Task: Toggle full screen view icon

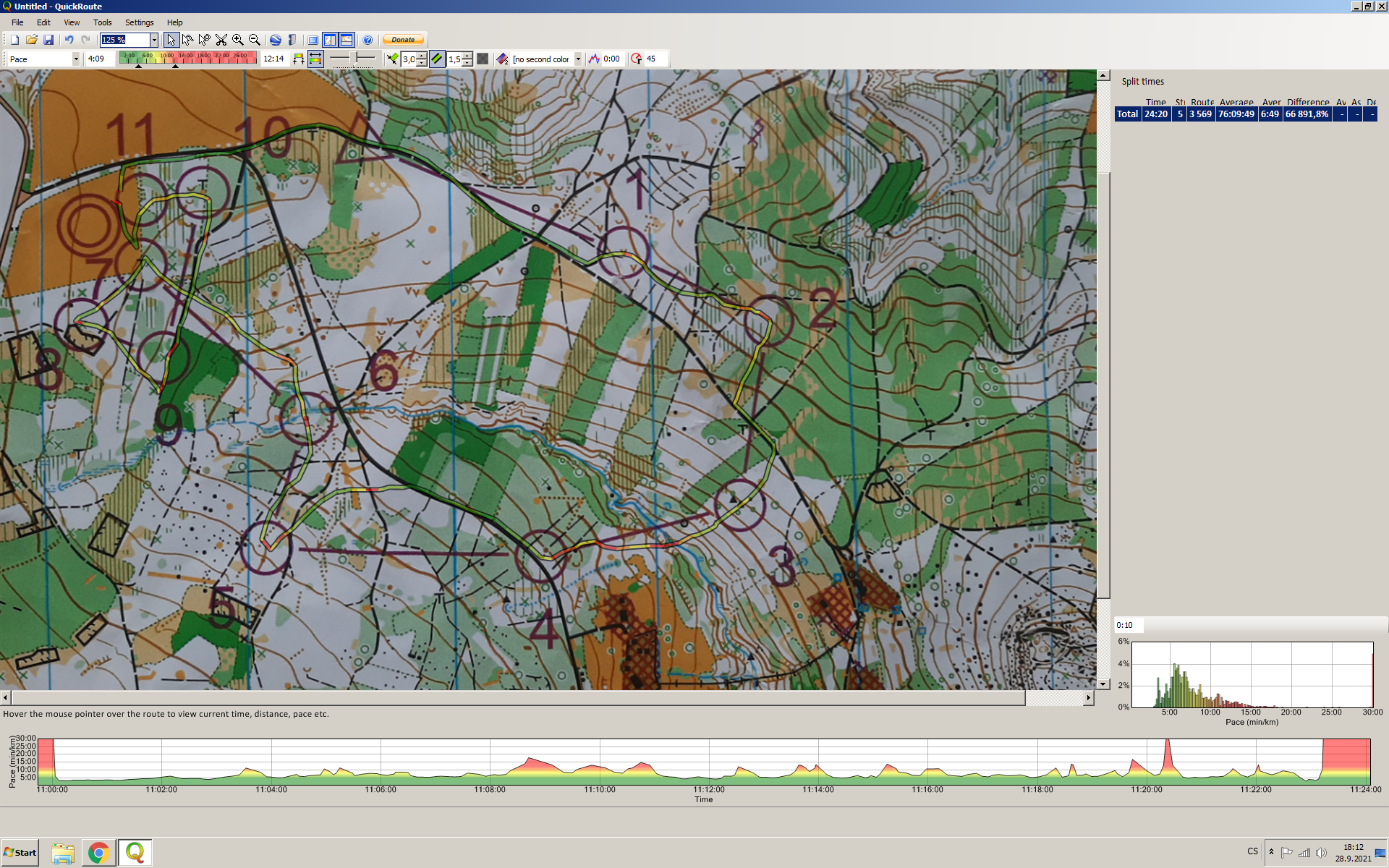Action: pyautogui.click(x=313, y=40)
